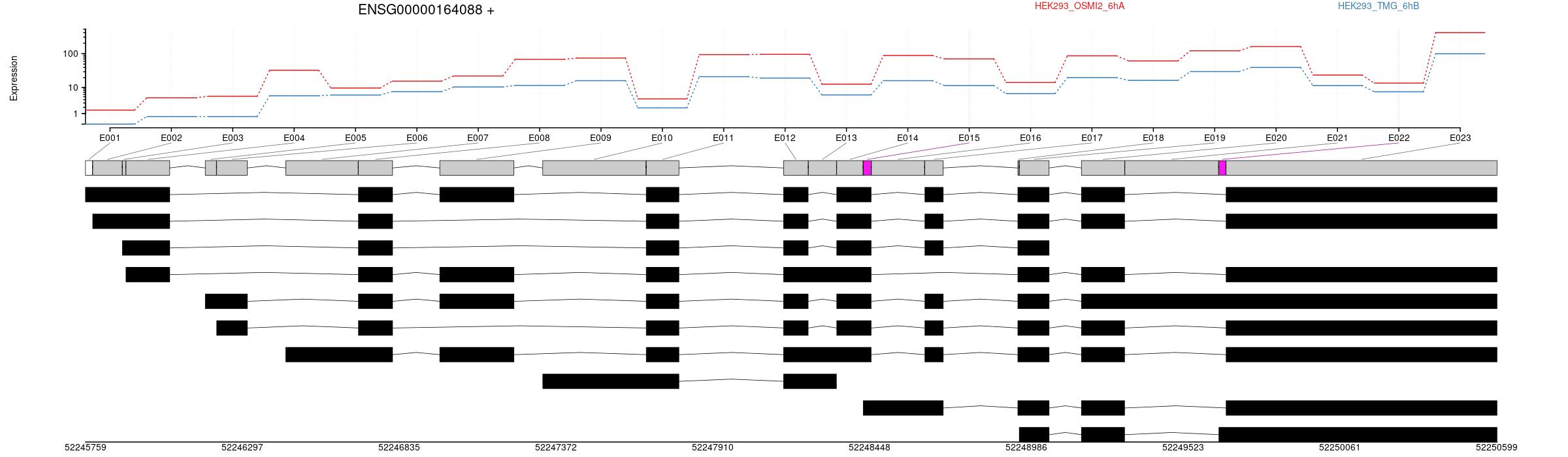This screenshot has width=1568, height=457.
Task: Click exon label E008
Action: tap(539, 138)
